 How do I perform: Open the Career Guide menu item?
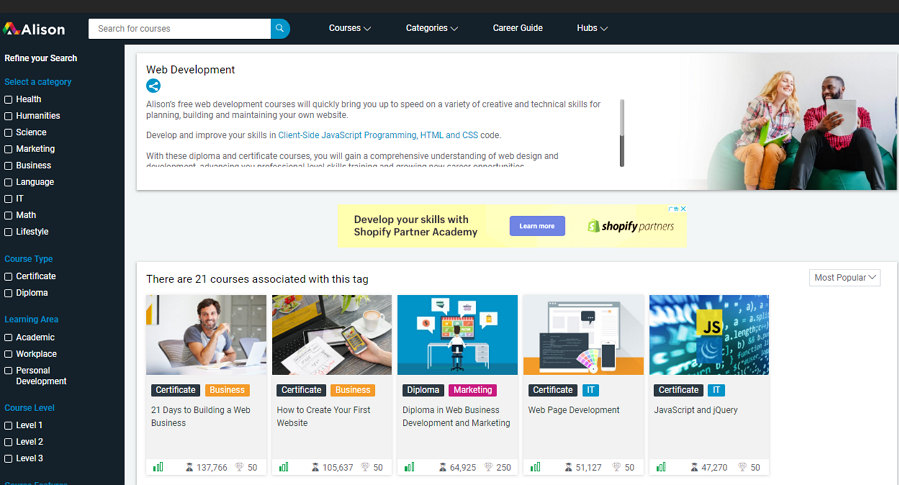518,28
